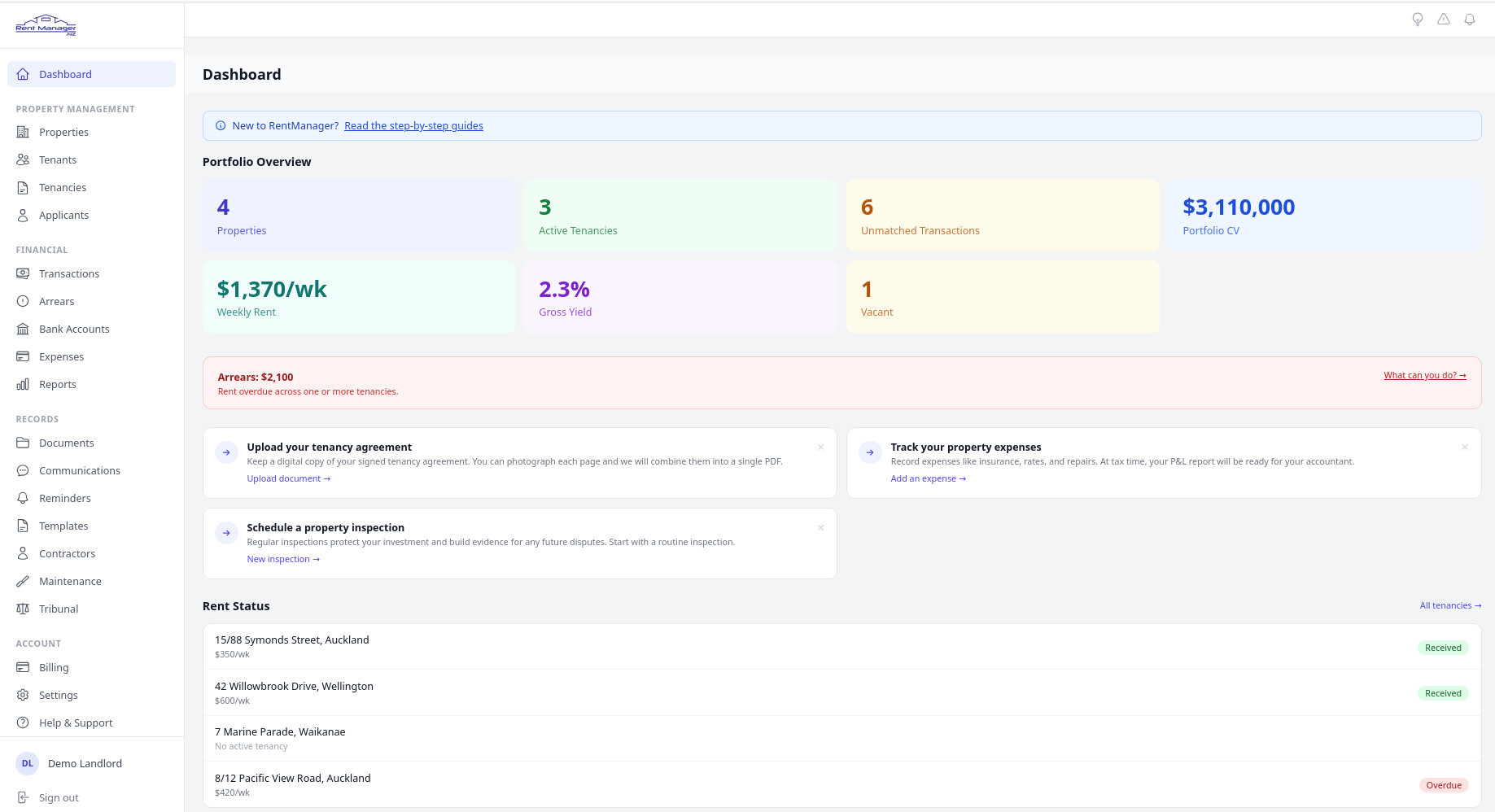Click the Dashboard home icon
The height and width of the screenshot is (812, 1495).
(23, 74)
